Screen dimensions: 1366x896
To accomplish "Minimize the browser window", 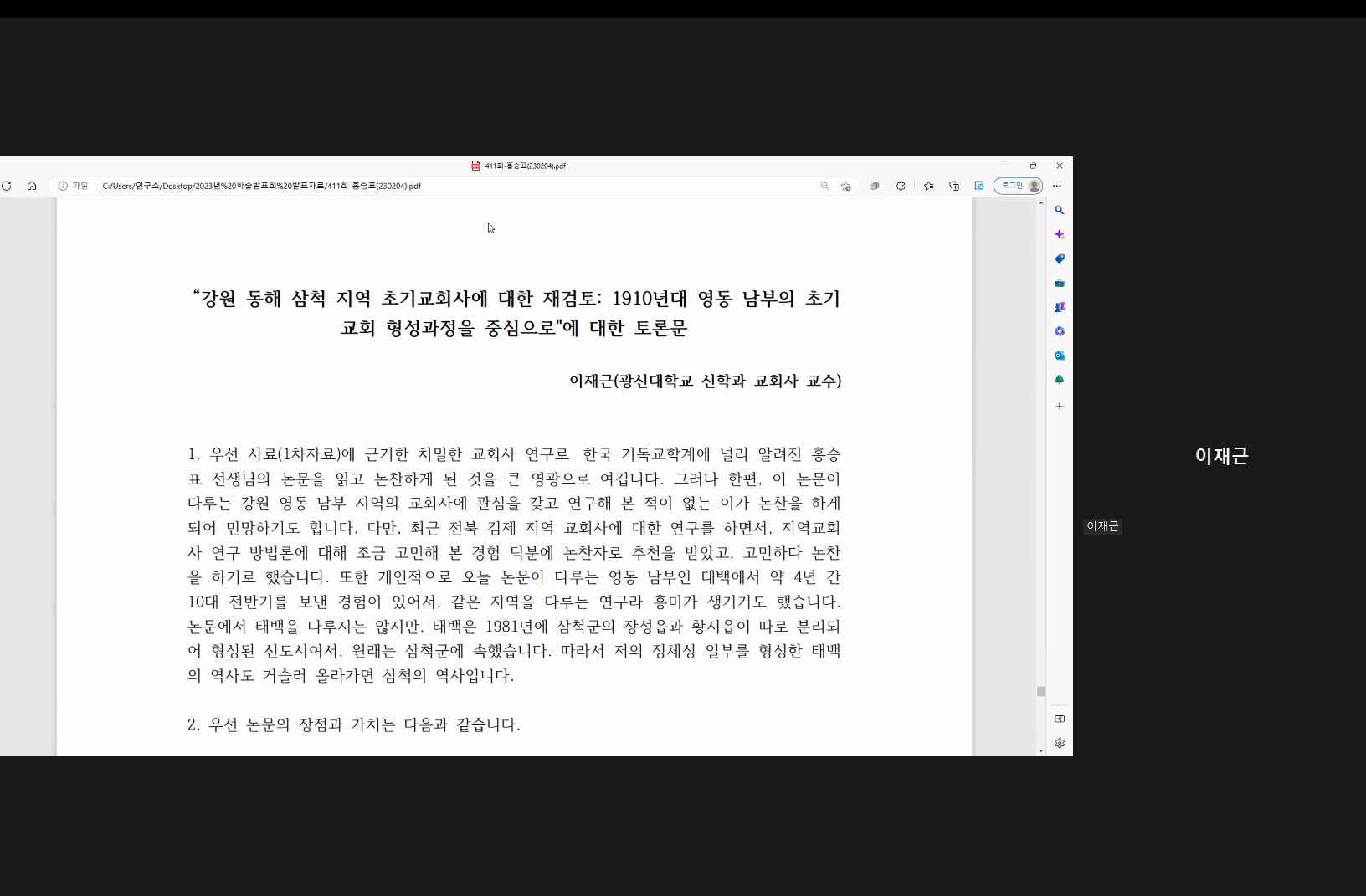I will pyautogui.click(x=1006, y=166).
